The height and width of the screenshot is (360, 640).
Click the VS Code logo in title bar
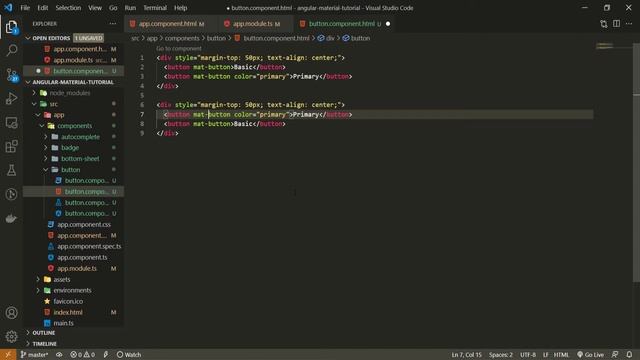point(8,8)
